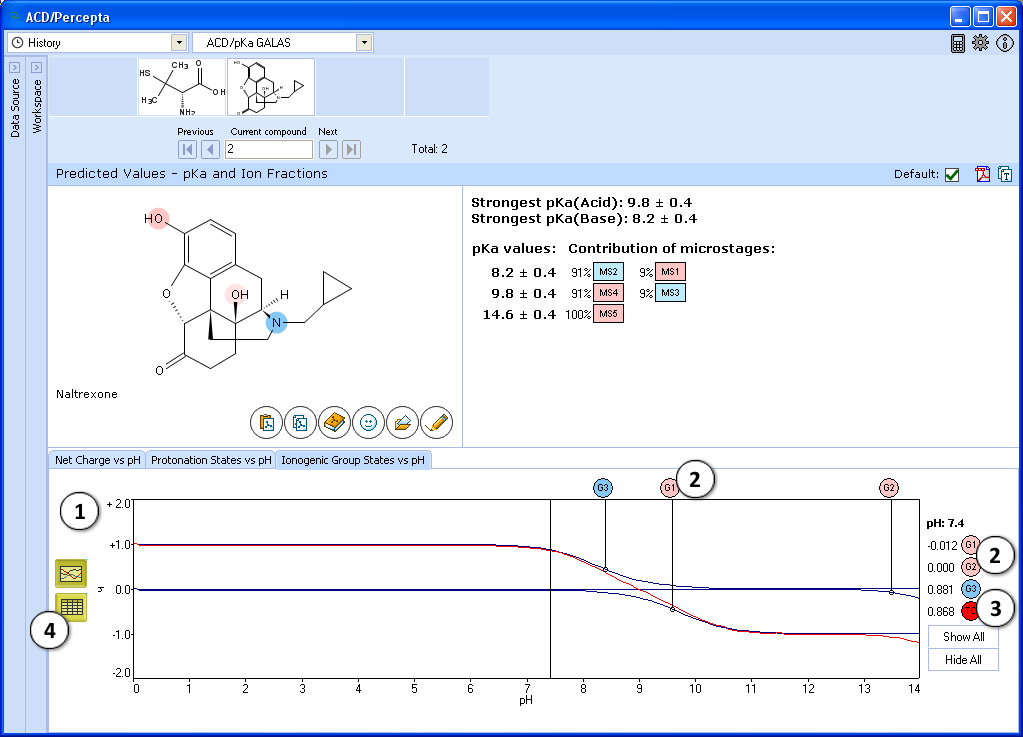Screen dimensions: 1023x737
Task: Toggle the blue G3 group curve in legend
Action: tap(970, 589)
